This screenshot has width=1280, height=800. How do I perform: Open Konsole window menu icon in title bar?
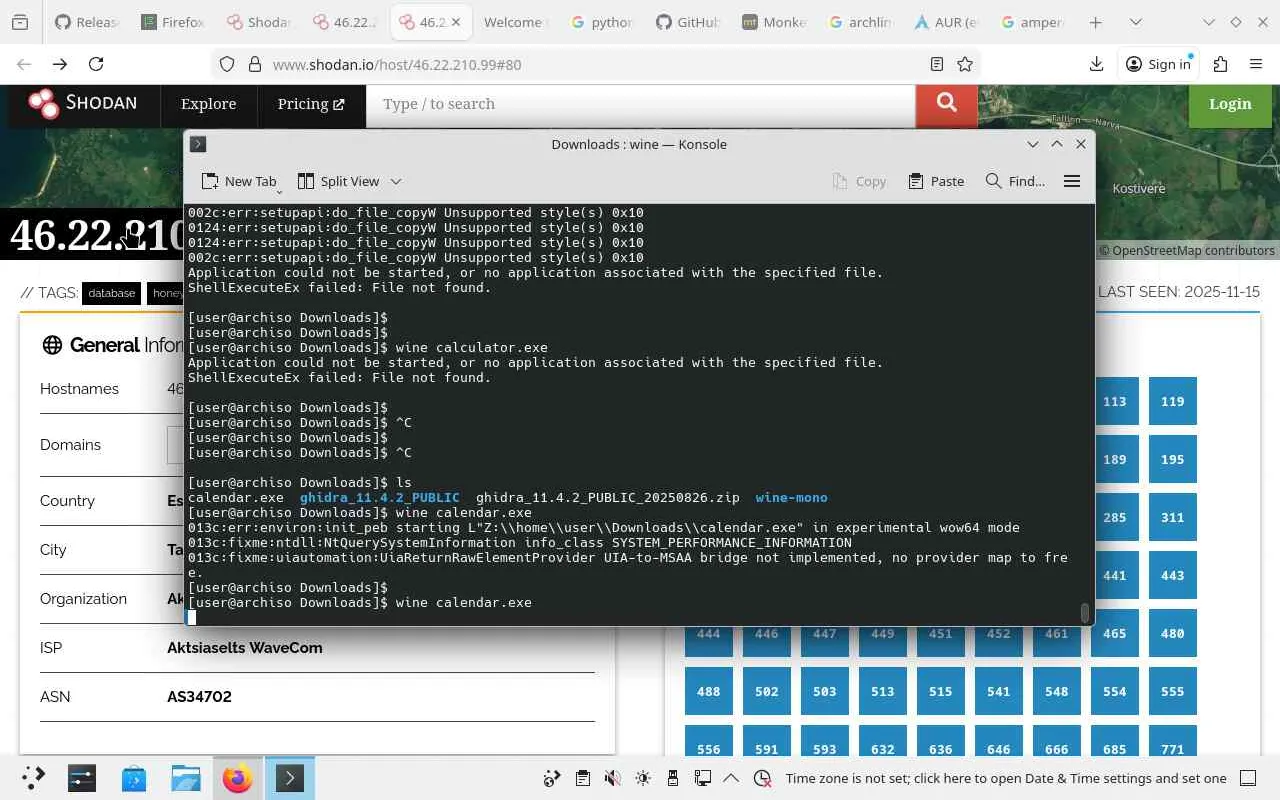[x=198, y=144]
